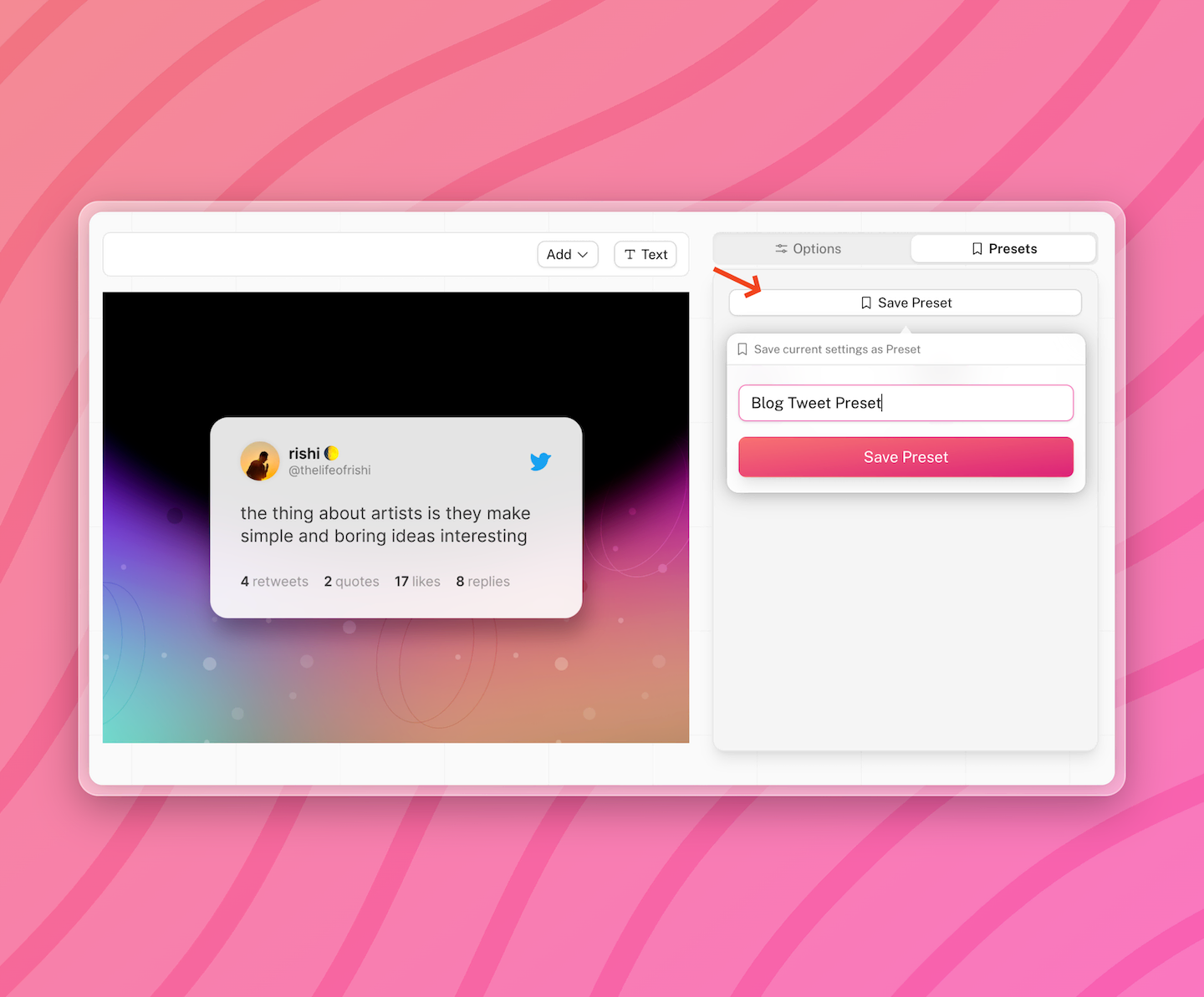Click the "8 replies" count

click(x=482, y=582)
